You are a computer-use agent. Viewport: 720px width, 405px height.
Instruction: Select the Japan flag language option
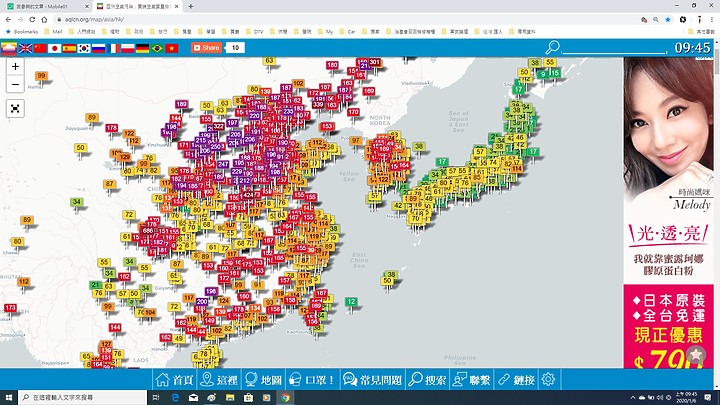tap(55, 48)
